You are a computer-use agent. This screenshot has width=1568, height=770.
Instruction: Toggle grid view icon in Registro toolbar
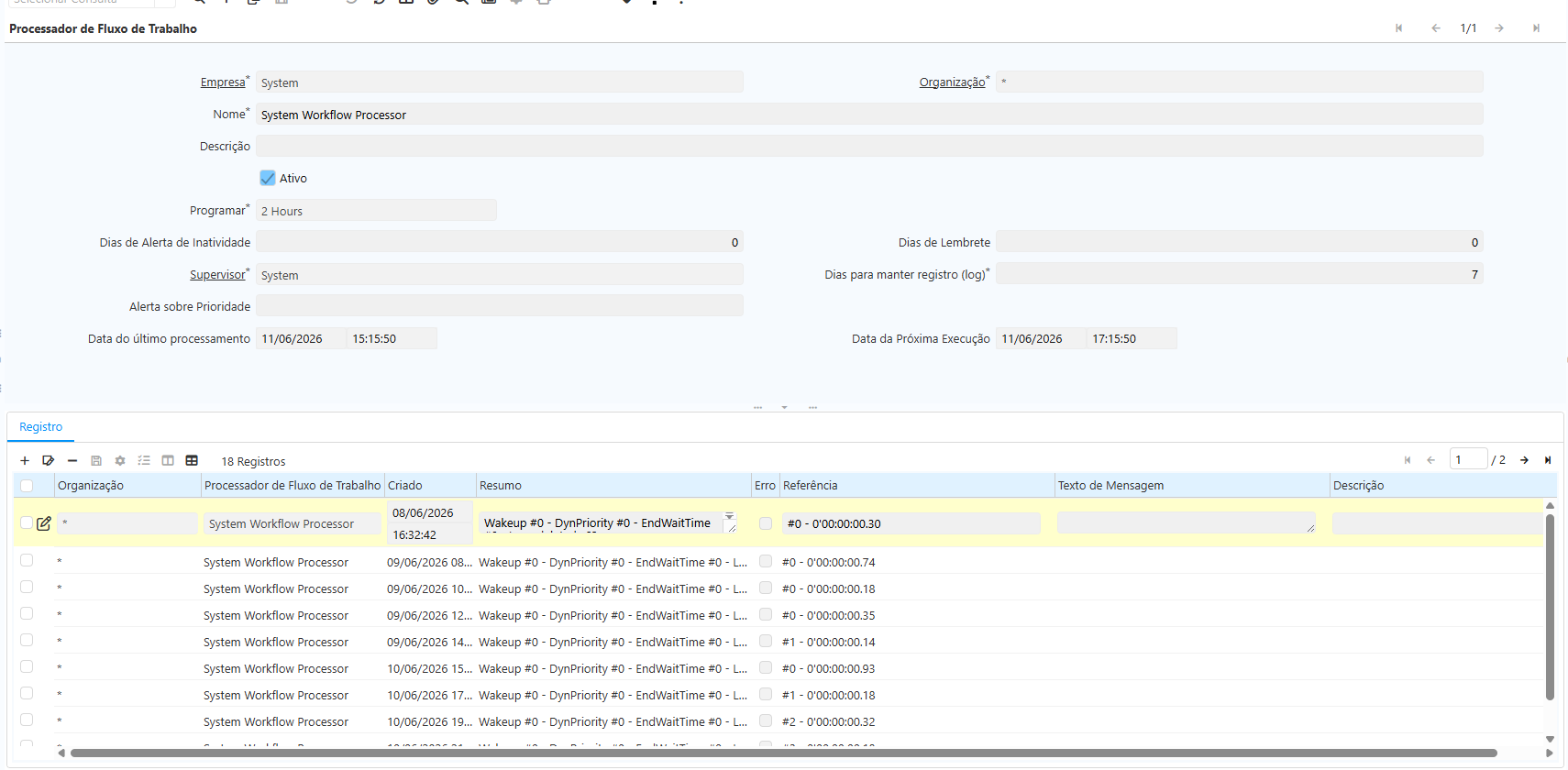coord(192,461)
